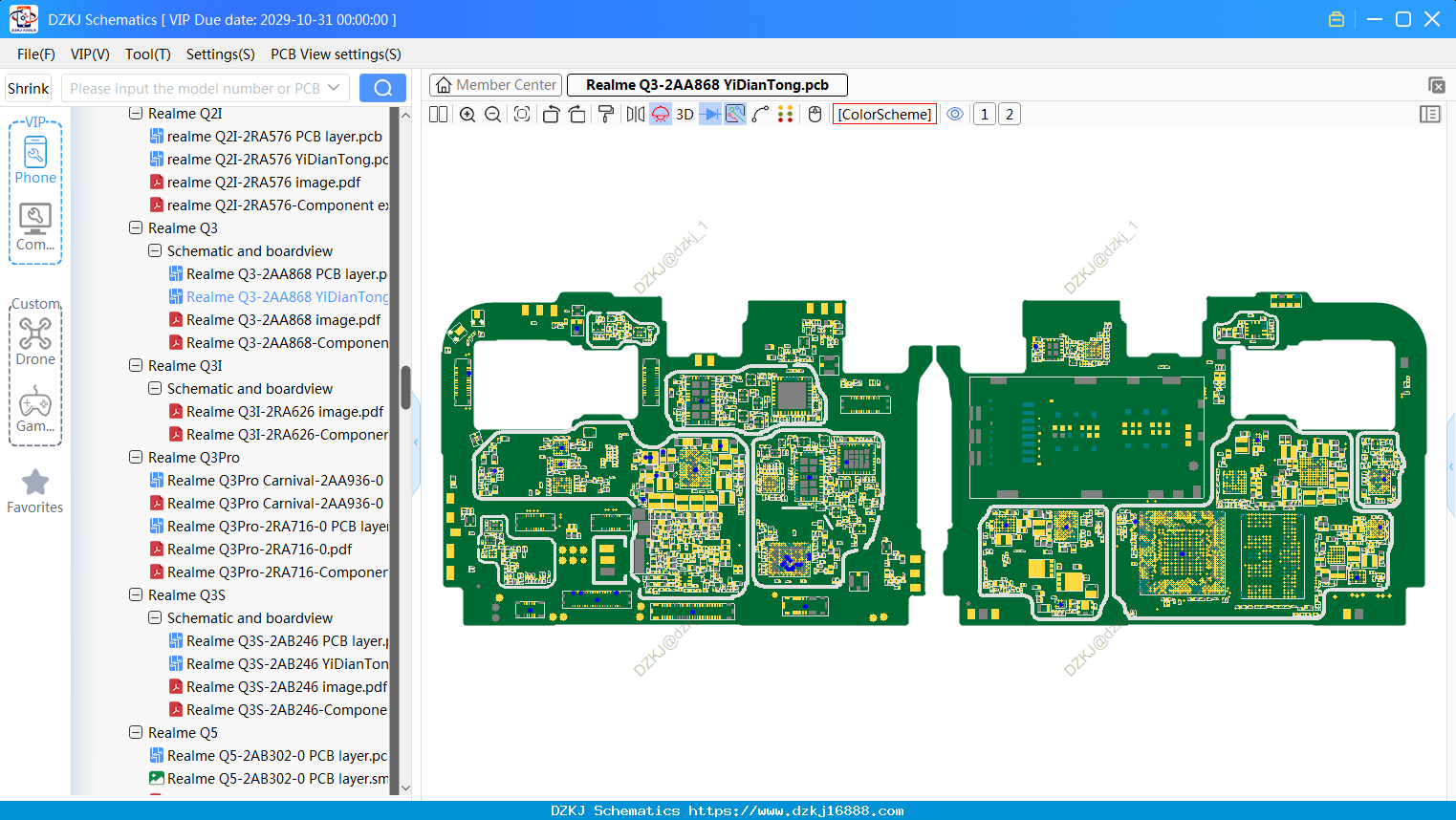This screenshot has width=1456, height=820.
Task: Click the mouse settings icon
Action: (815, 115)
